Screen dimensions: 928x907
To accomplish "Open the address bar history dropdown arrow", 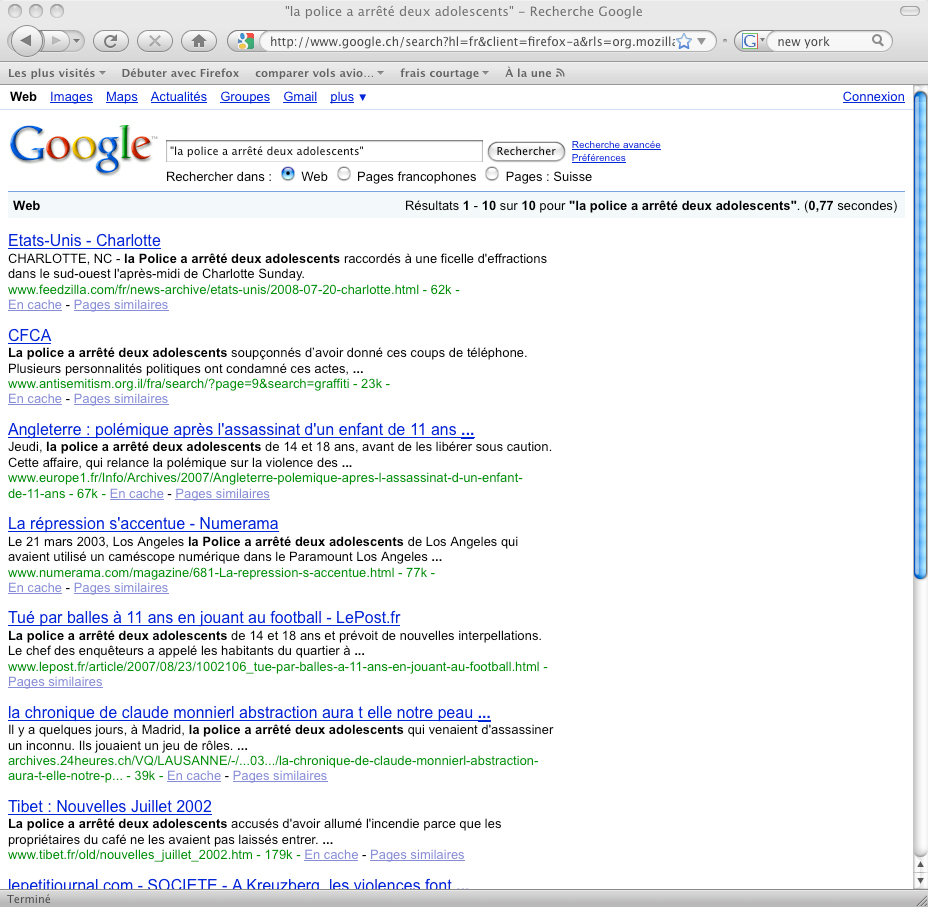I will click(702, 41).
